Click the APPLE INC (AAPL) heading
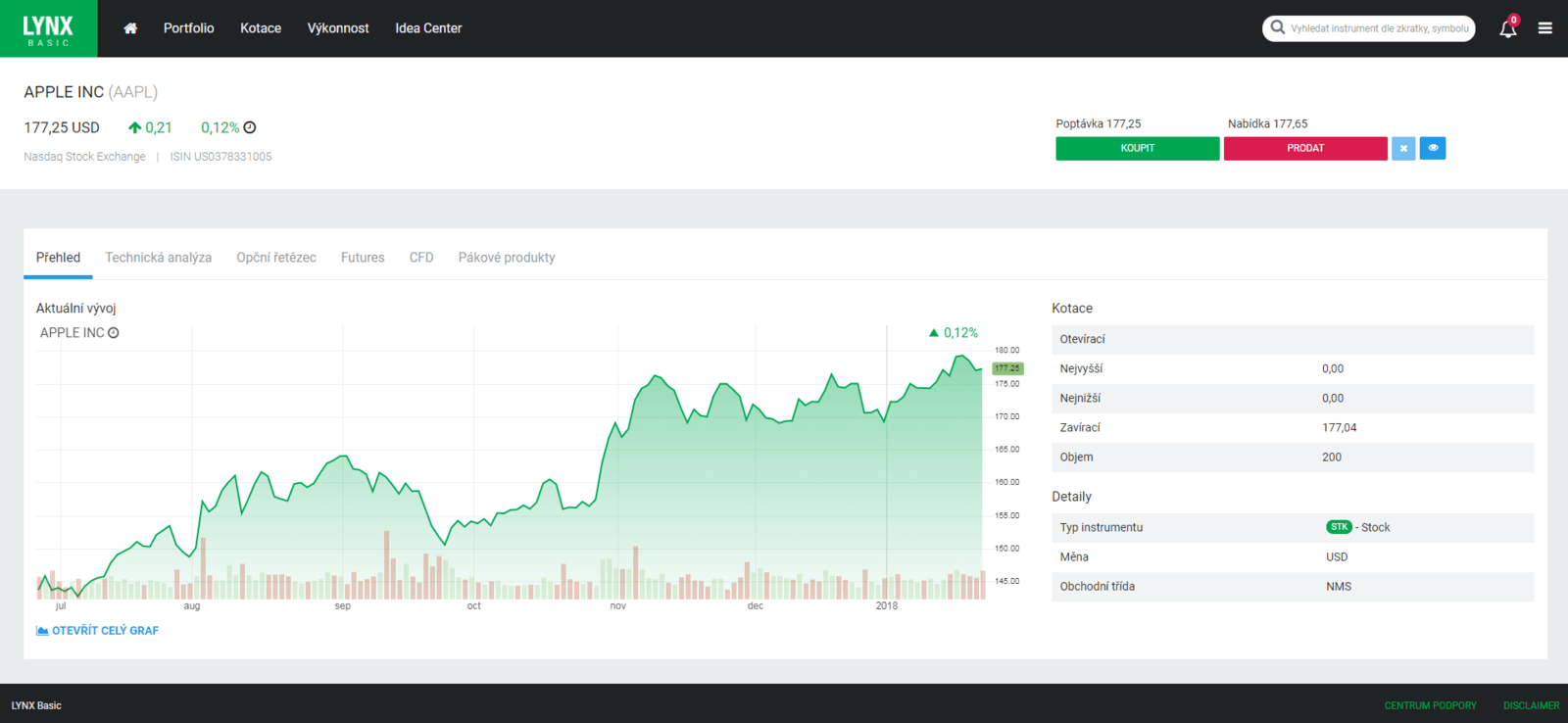This screenshot has height=723, width=1568. tap(91, 92)
